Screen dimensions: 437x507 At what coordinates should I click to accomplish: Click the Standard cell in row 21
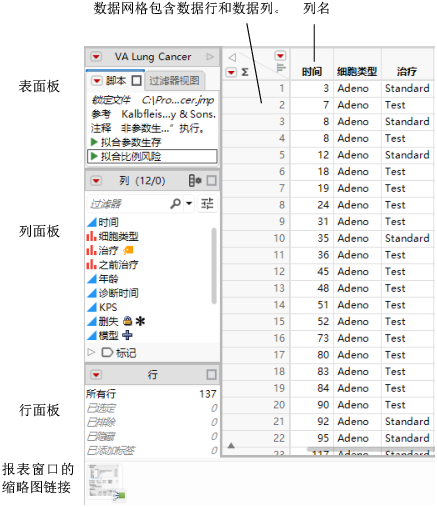tap(407, 422)
